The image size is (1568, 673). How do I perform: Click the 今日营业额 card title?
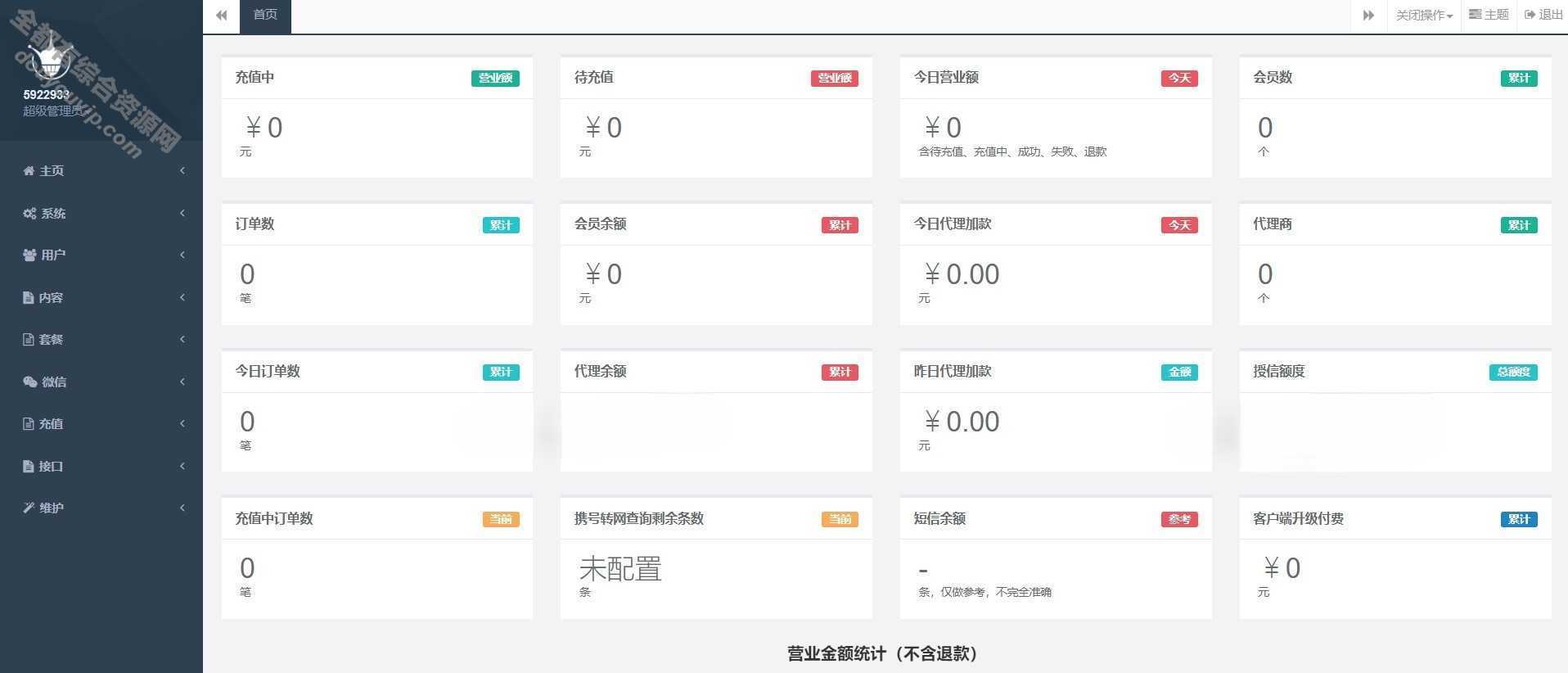[x=946, y=77]
